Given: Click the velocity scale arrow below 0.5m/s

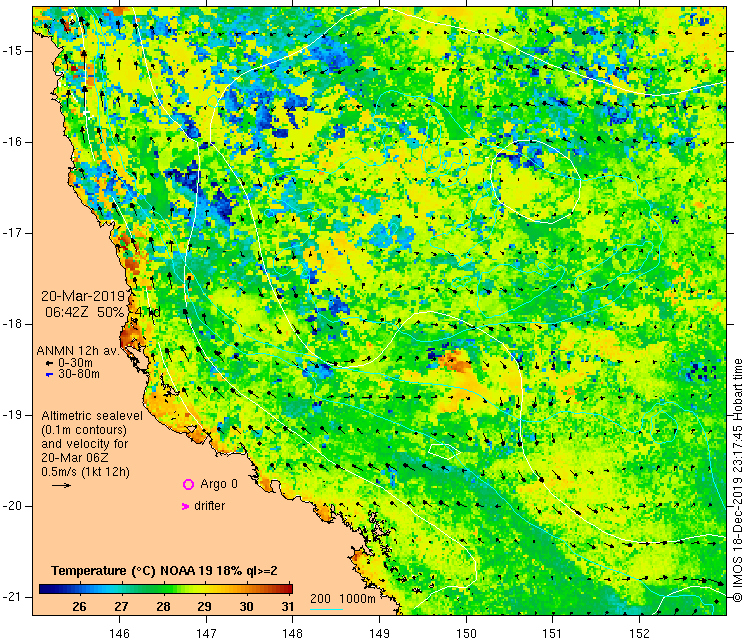Looking at the screenshot, I should [61, 486].
